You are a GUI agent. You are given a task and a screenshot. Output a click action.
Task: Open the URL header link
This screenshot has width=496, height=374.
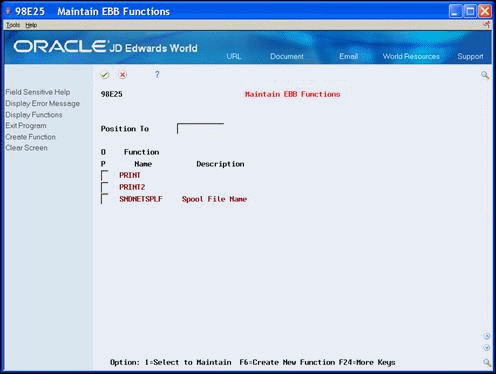tap(234, 56)
